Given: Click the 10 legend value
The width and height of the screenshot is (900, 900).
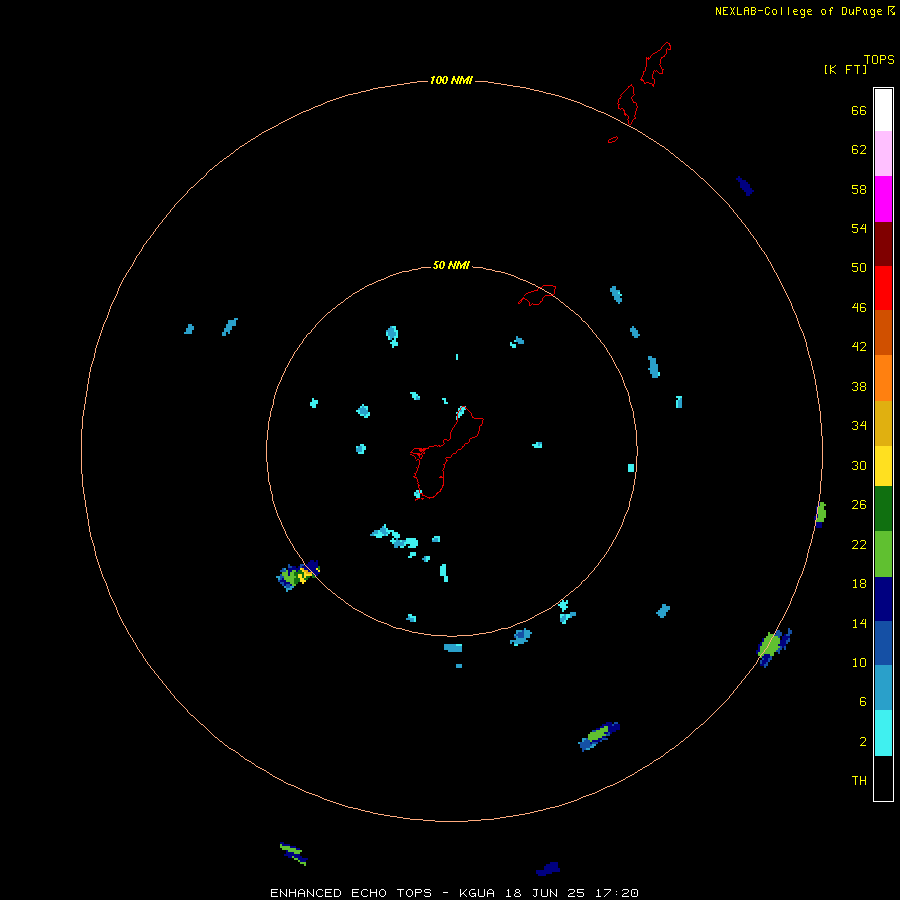Looking at the screenshot, I should click(859, 663).
